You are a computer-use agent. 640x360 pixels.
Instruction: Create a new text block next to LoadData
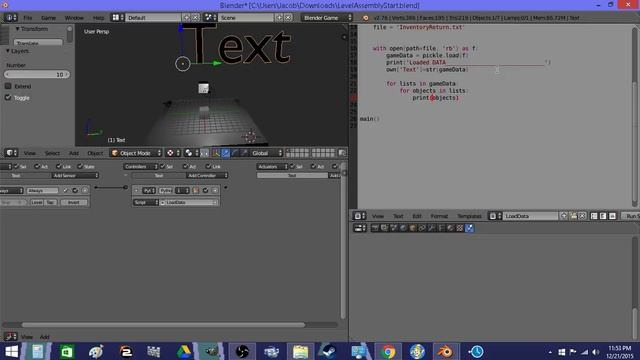pos(564,216)
